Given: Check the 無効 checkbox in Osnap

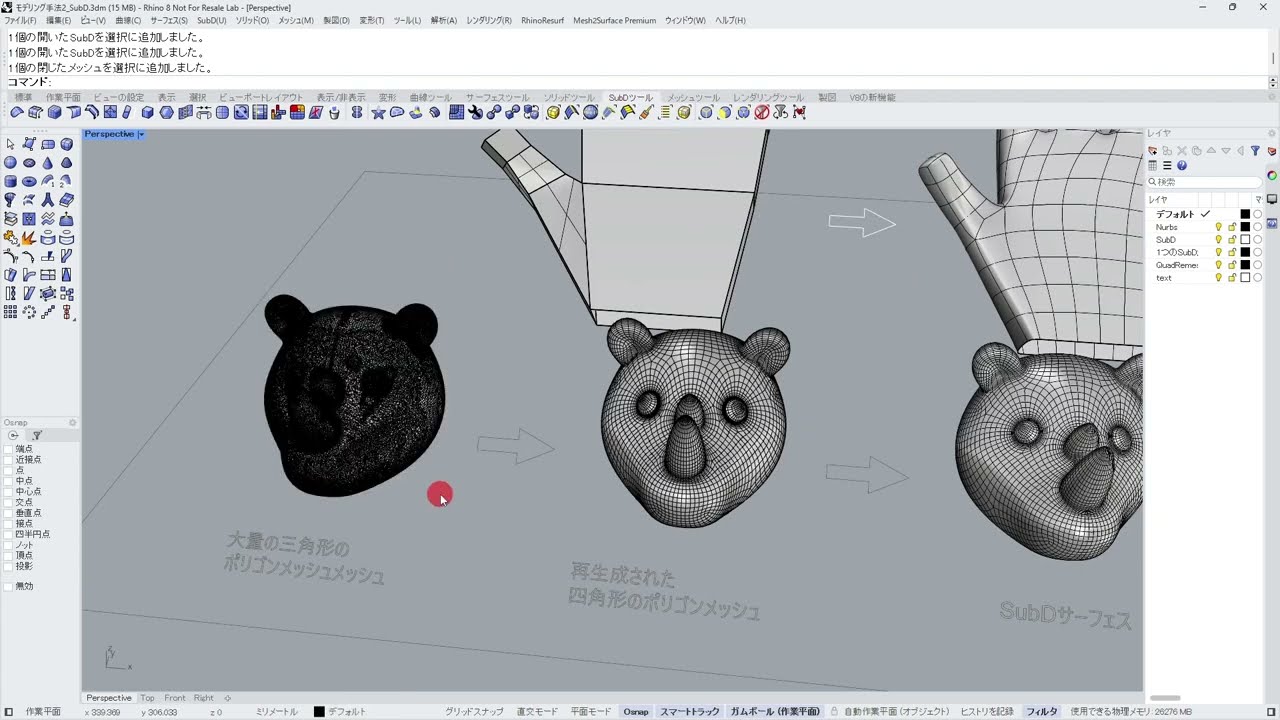Looking at the screenshot, I should click(x=9, y=586).
